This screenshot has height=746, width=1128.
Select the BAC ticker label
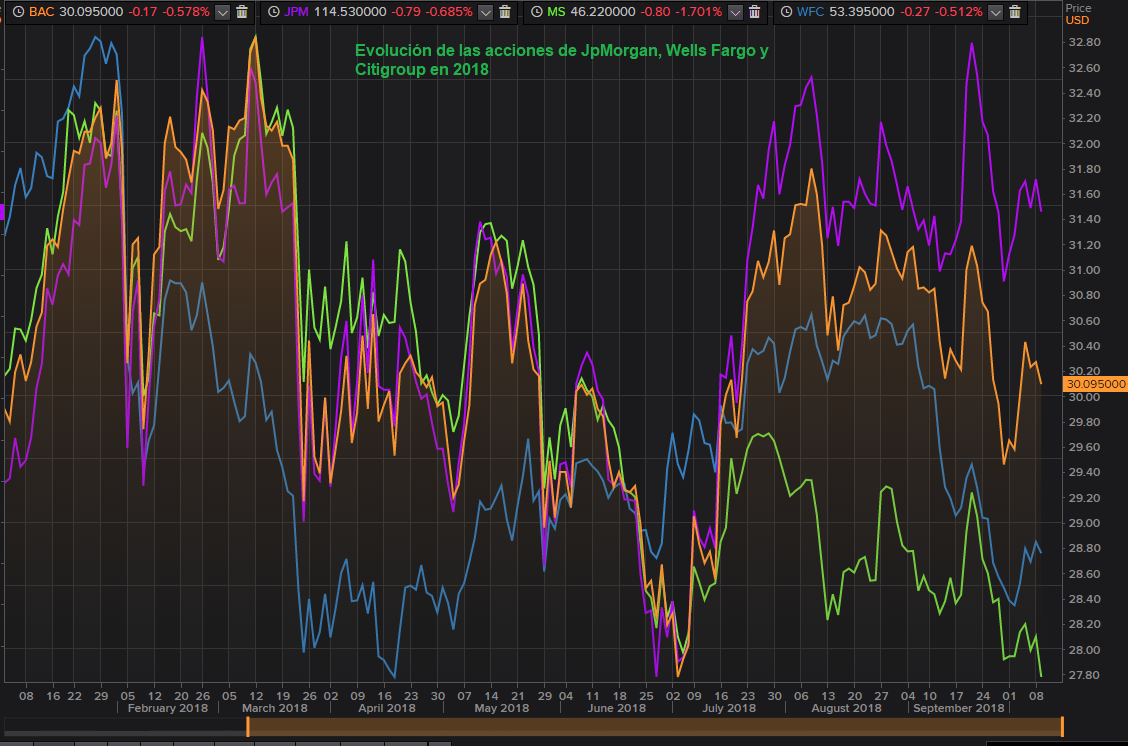[x=42, y=12]
